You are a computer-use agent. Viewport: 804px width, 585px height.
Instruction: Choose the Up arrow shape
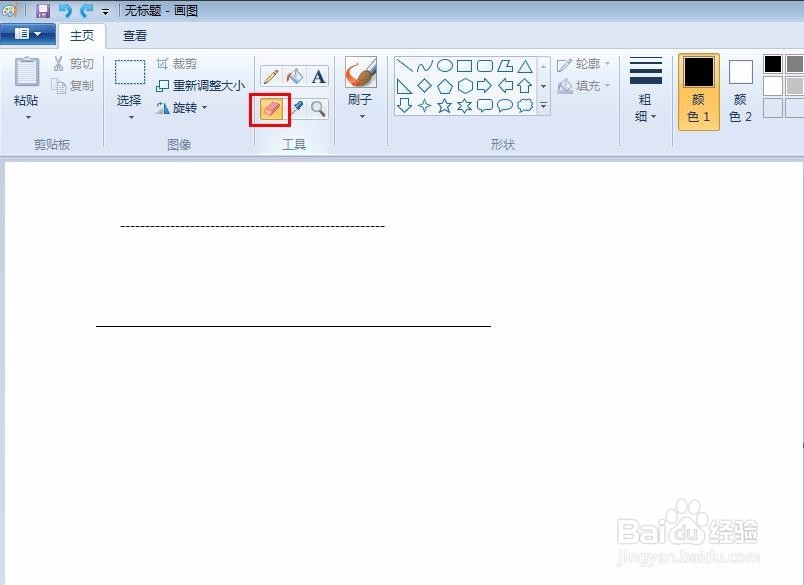coord(525,86)
